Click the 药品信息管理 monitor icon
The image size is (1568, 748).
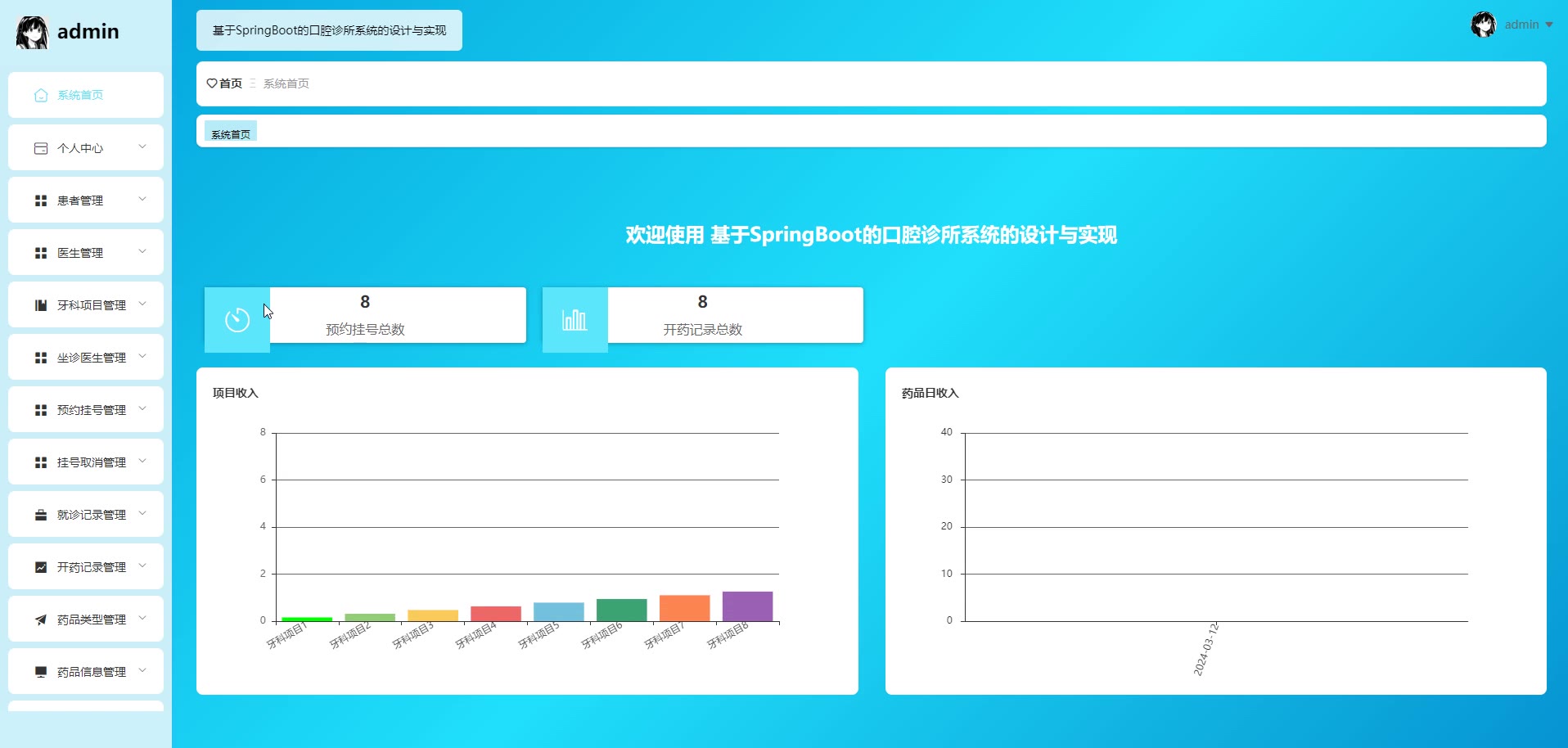(41, 672)
